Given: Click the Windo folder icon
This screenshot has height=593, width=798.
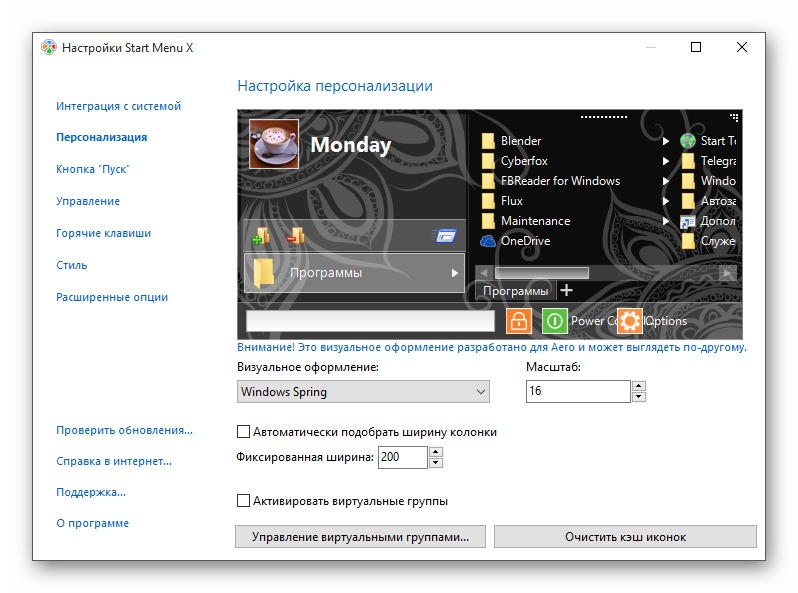Looking at the screenshot, I should [688, 181].
